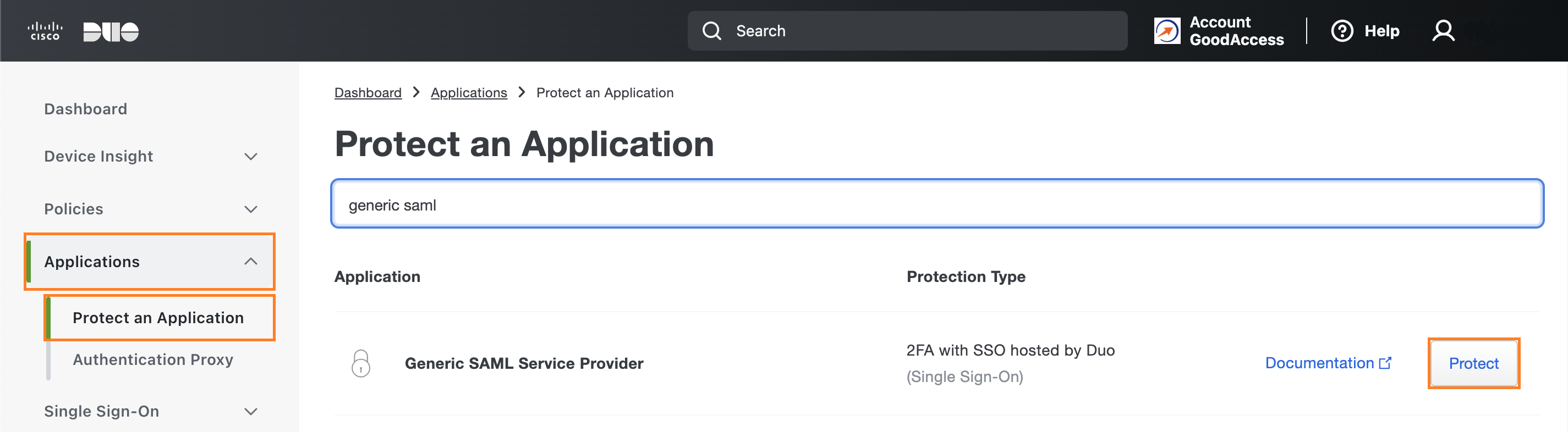The width and height of the screenshot is (1568, 432).
Task: Click Protect button for Generic SAML Service Provider
Action: 1474,363
